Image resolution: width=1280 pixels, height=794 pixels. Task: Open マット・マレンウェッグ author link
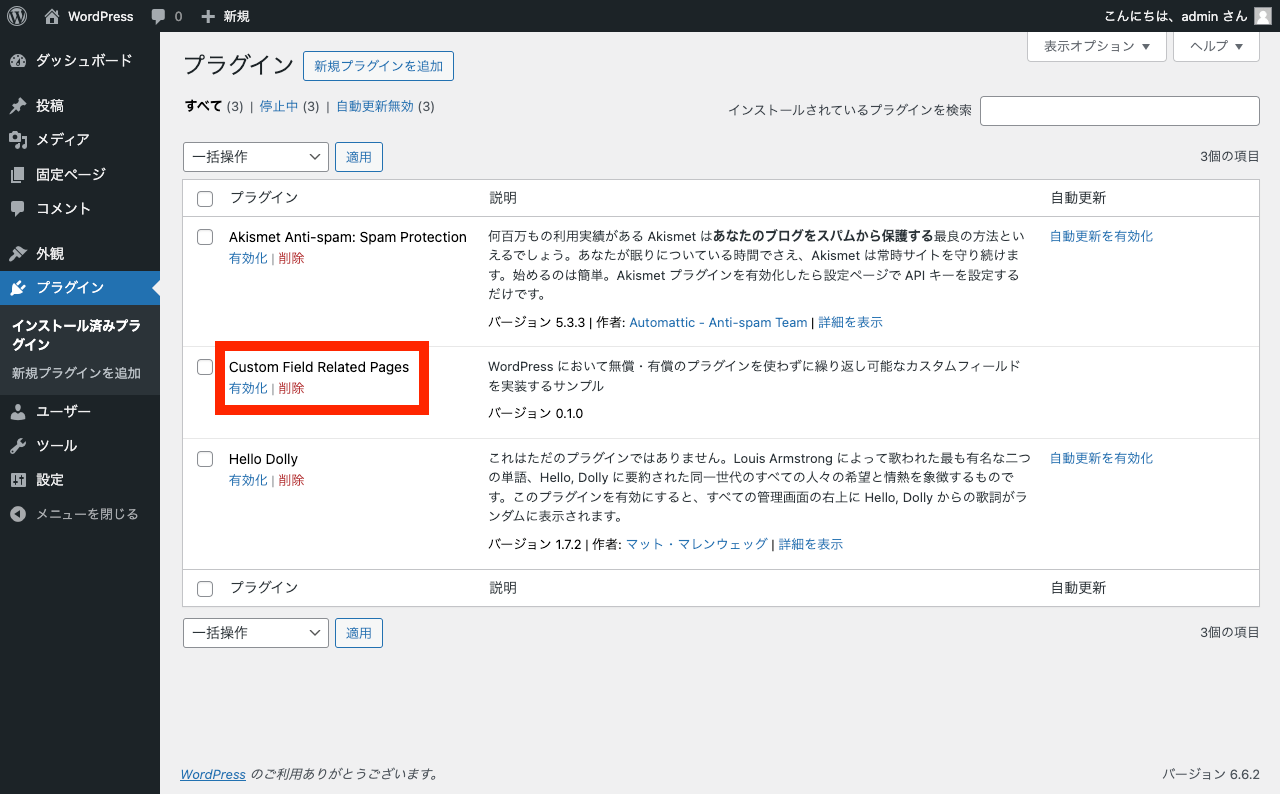[x=697, y=545]
